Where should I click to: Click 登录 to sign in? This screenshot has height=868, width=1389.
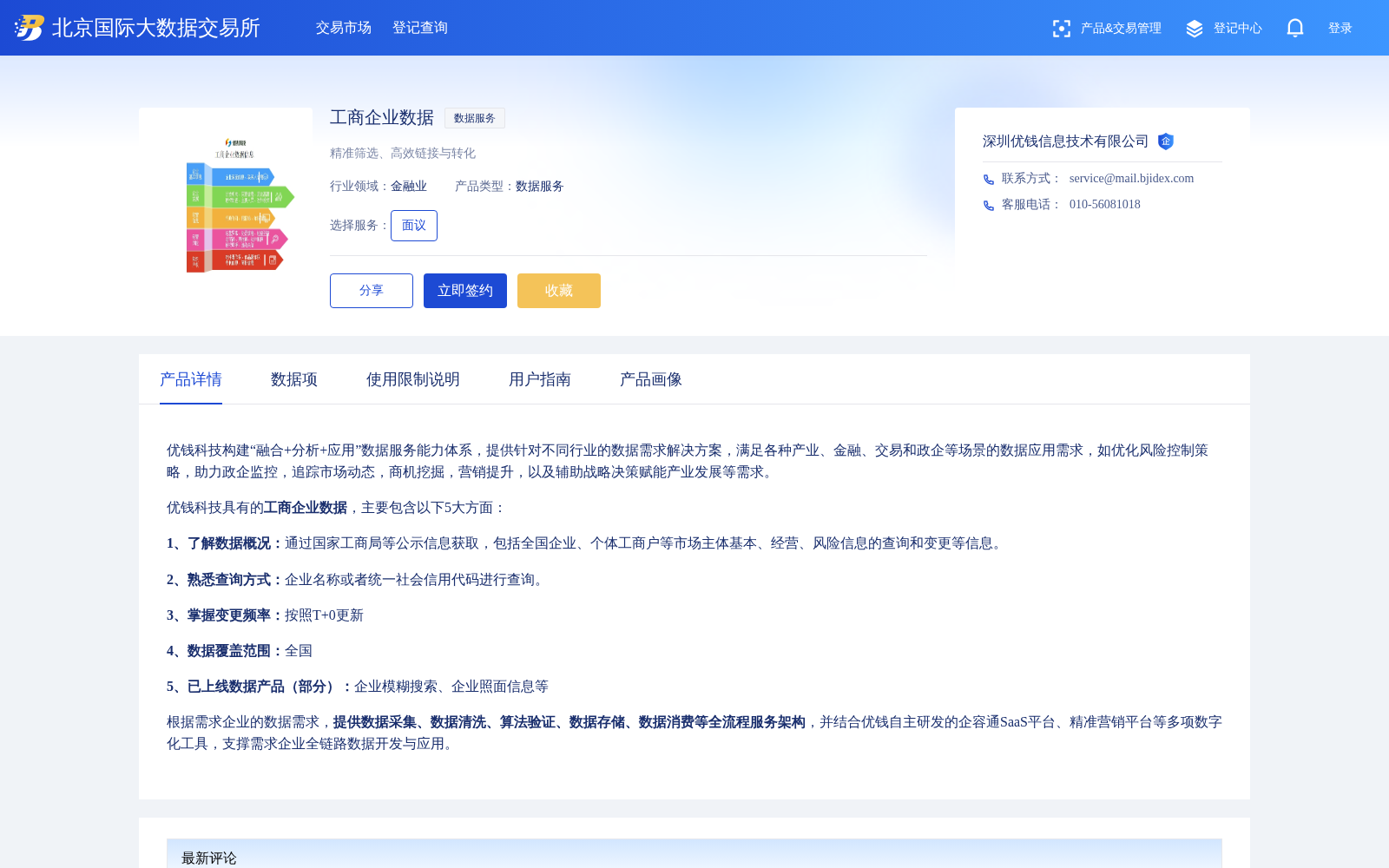point(1340,29)
